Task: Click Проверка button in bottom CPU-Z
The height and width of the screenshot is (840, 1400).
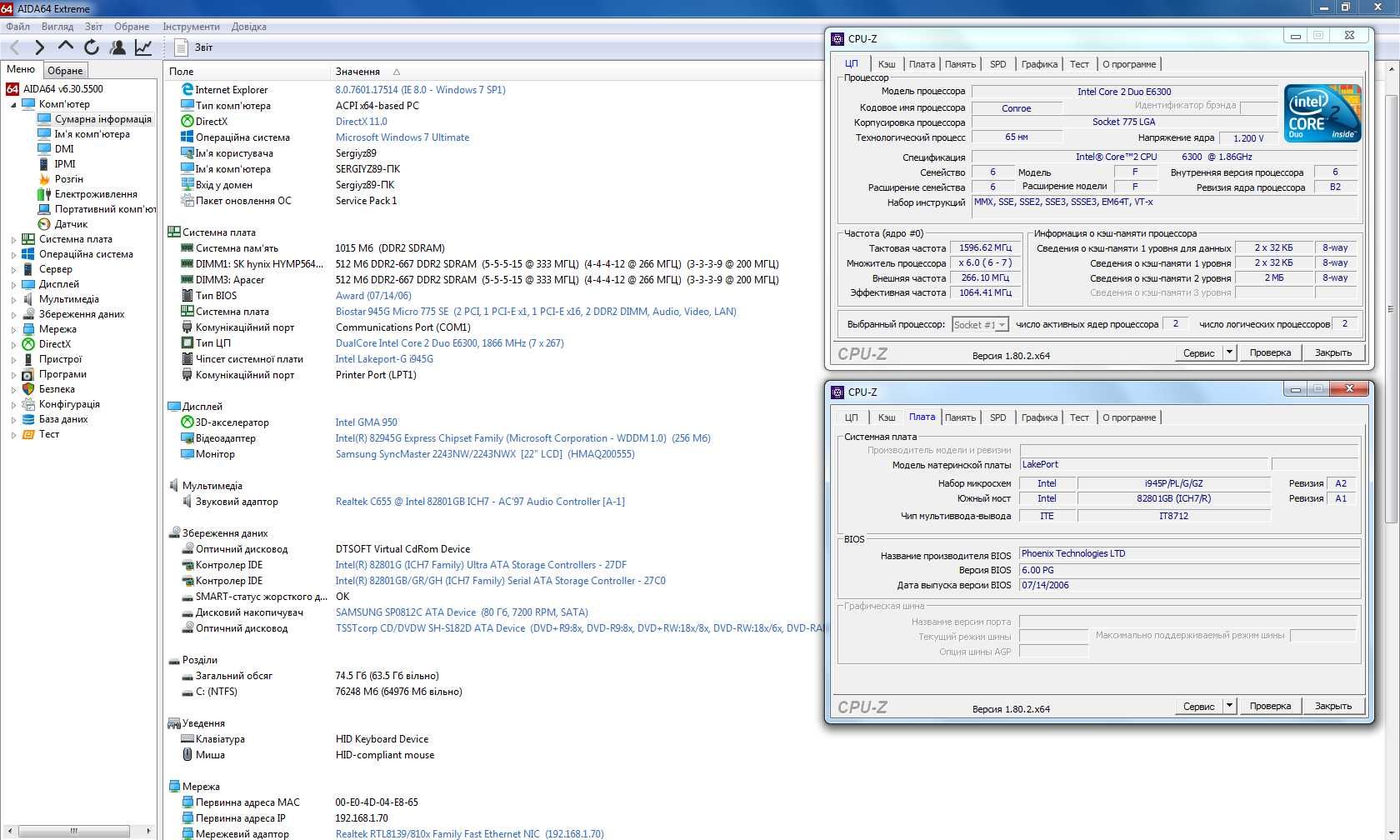Action: tap(1270, 706)
